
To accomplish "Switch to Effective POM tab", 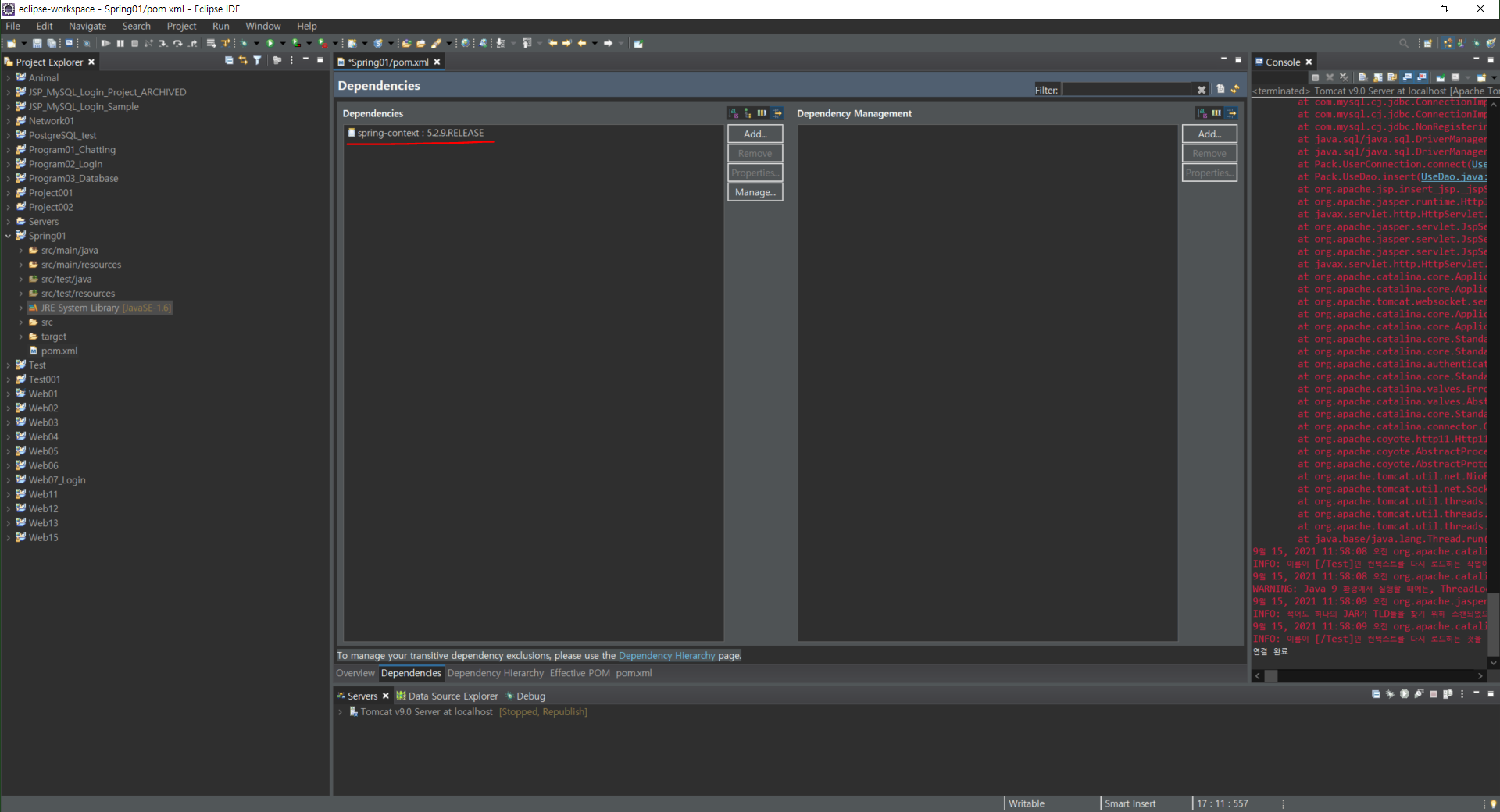I will [x=580, y=673].
